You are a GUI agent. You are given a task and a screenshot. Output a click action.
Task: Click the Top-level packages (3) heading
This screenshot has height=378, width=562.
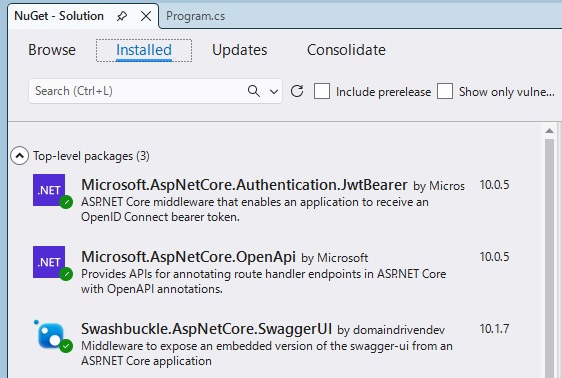pos(91,156)
